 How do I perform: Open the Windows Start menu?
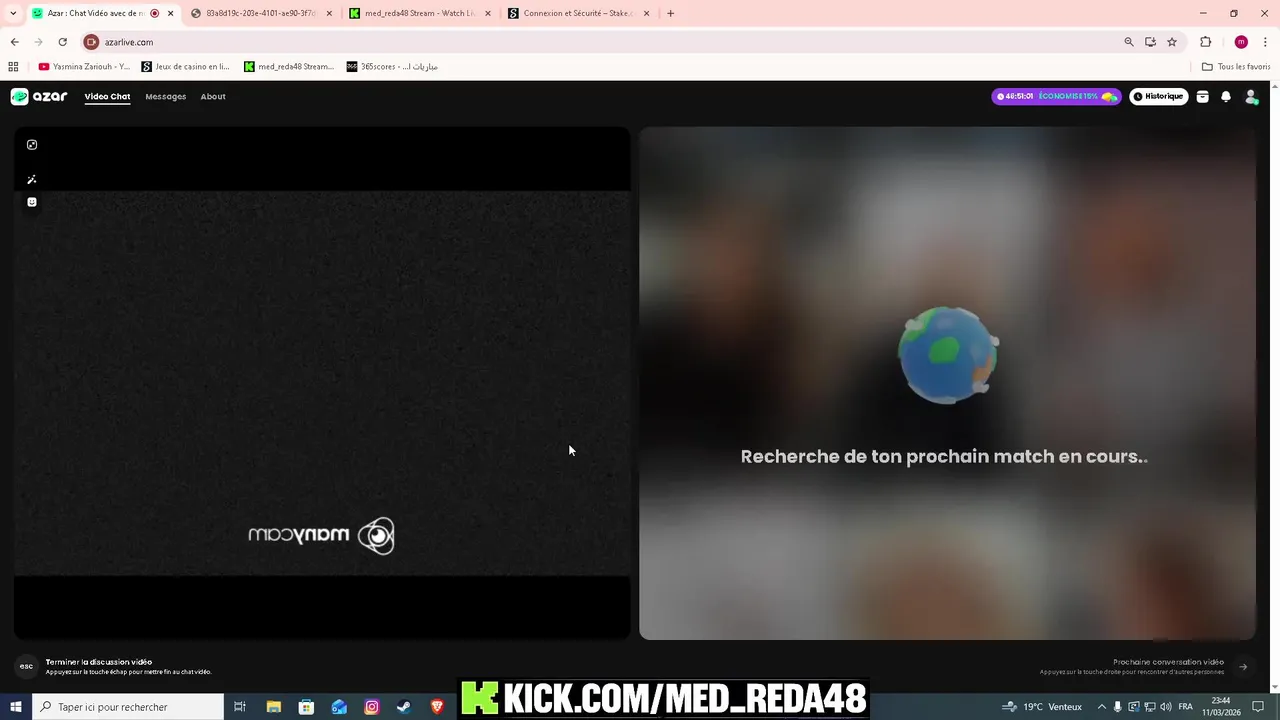[15, 707]
